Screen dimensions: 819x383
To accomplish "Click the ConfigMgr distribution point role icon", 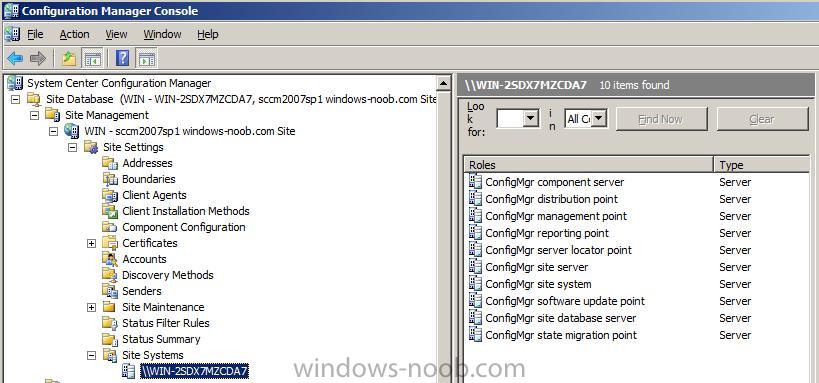I will [x=475, y=199].
